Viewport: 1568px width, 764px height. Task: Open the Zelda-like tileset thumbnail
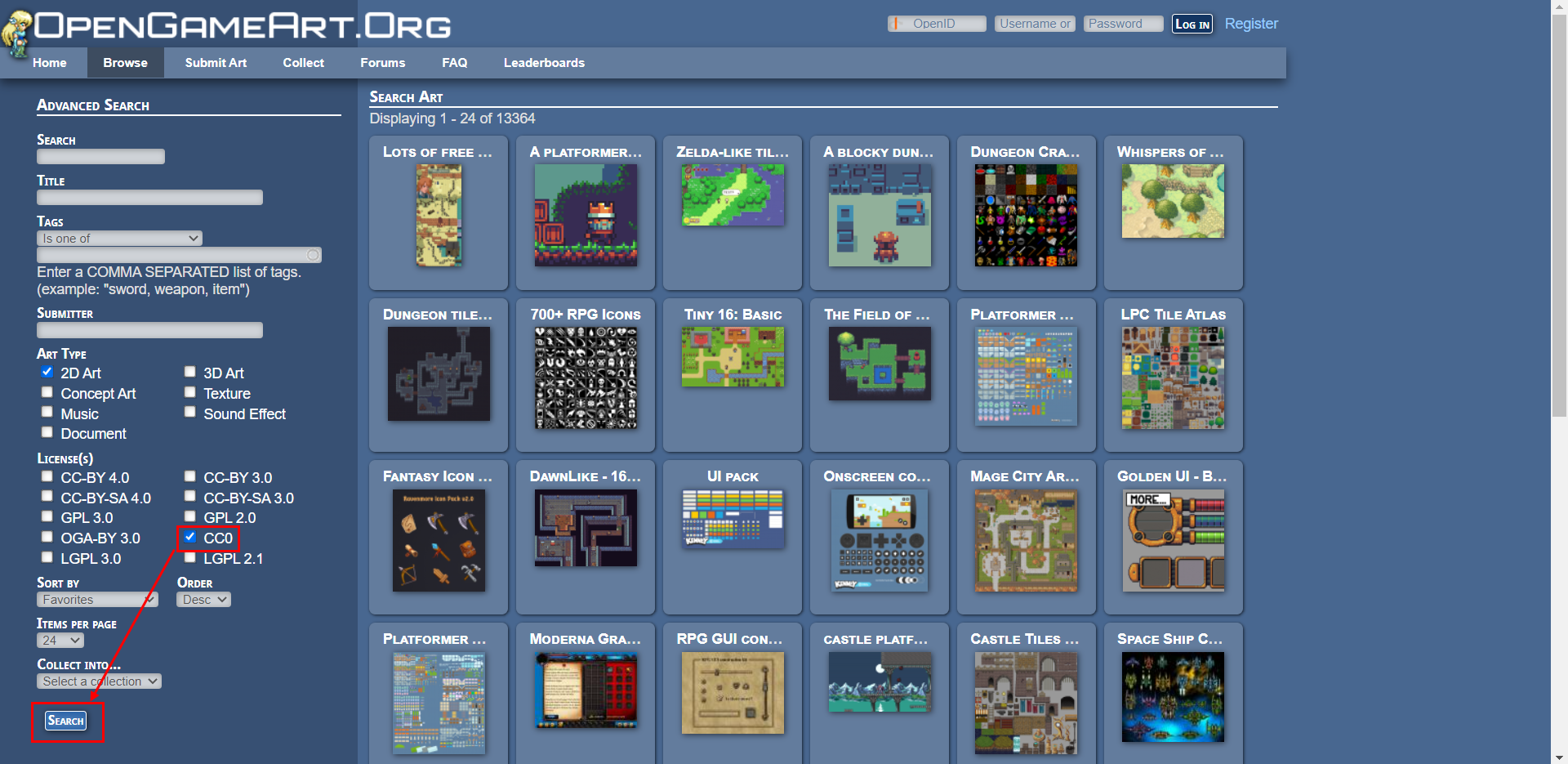click(x=733, y=194)
